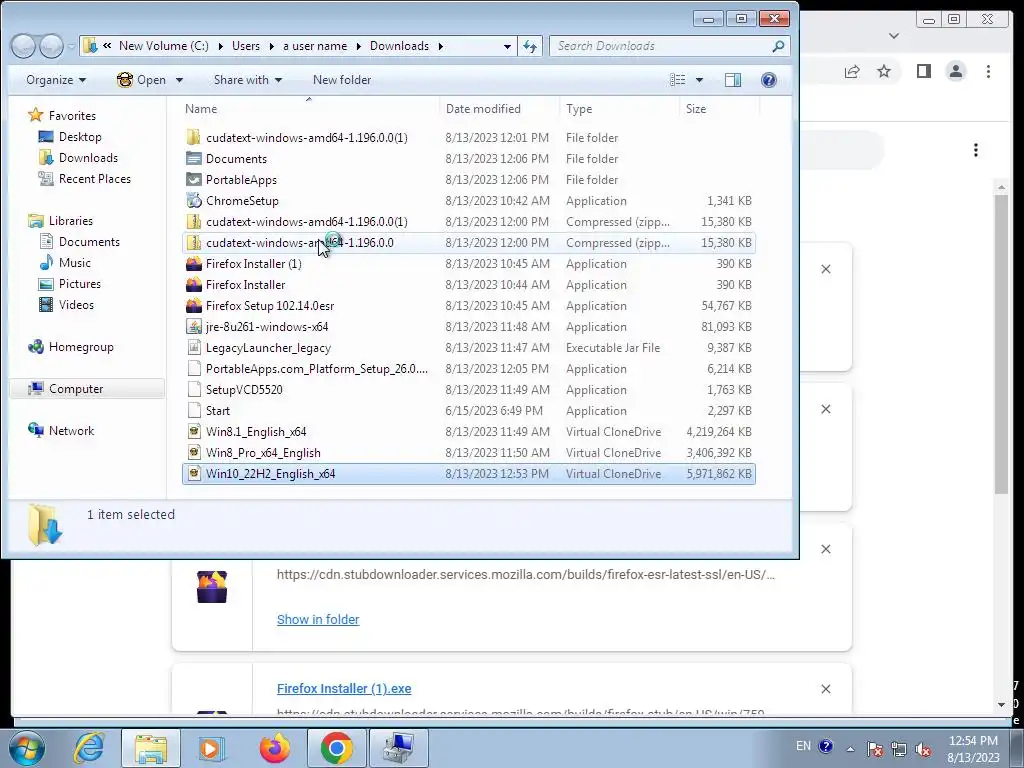1024x768 pixels.
Task: Click the search magnifier icon in Explorer
Action: tap(778, 46)
